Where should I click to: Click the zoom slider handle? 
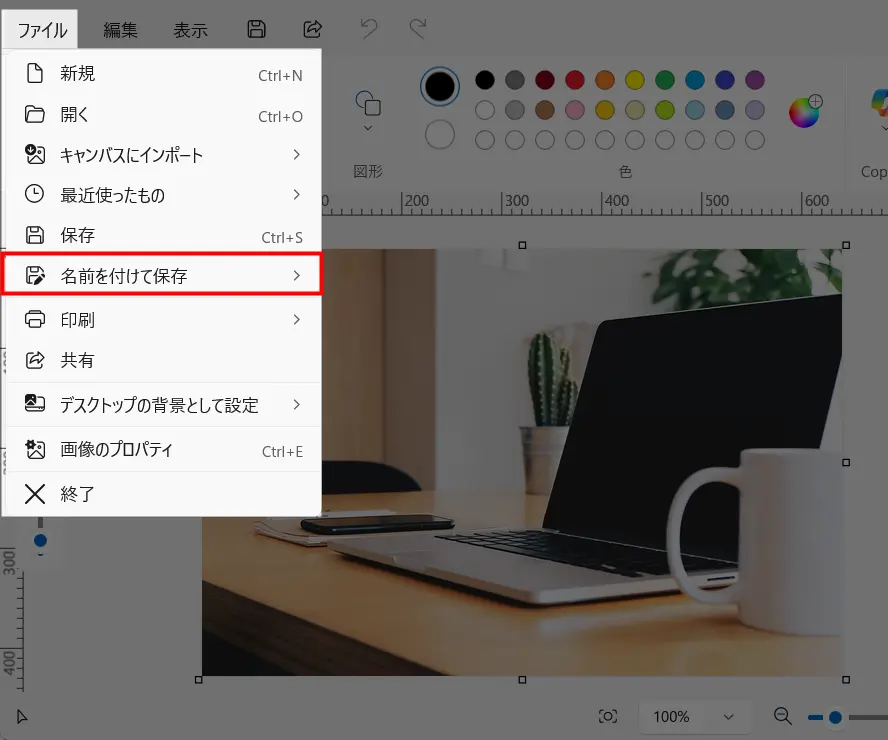tap(835, 717)
